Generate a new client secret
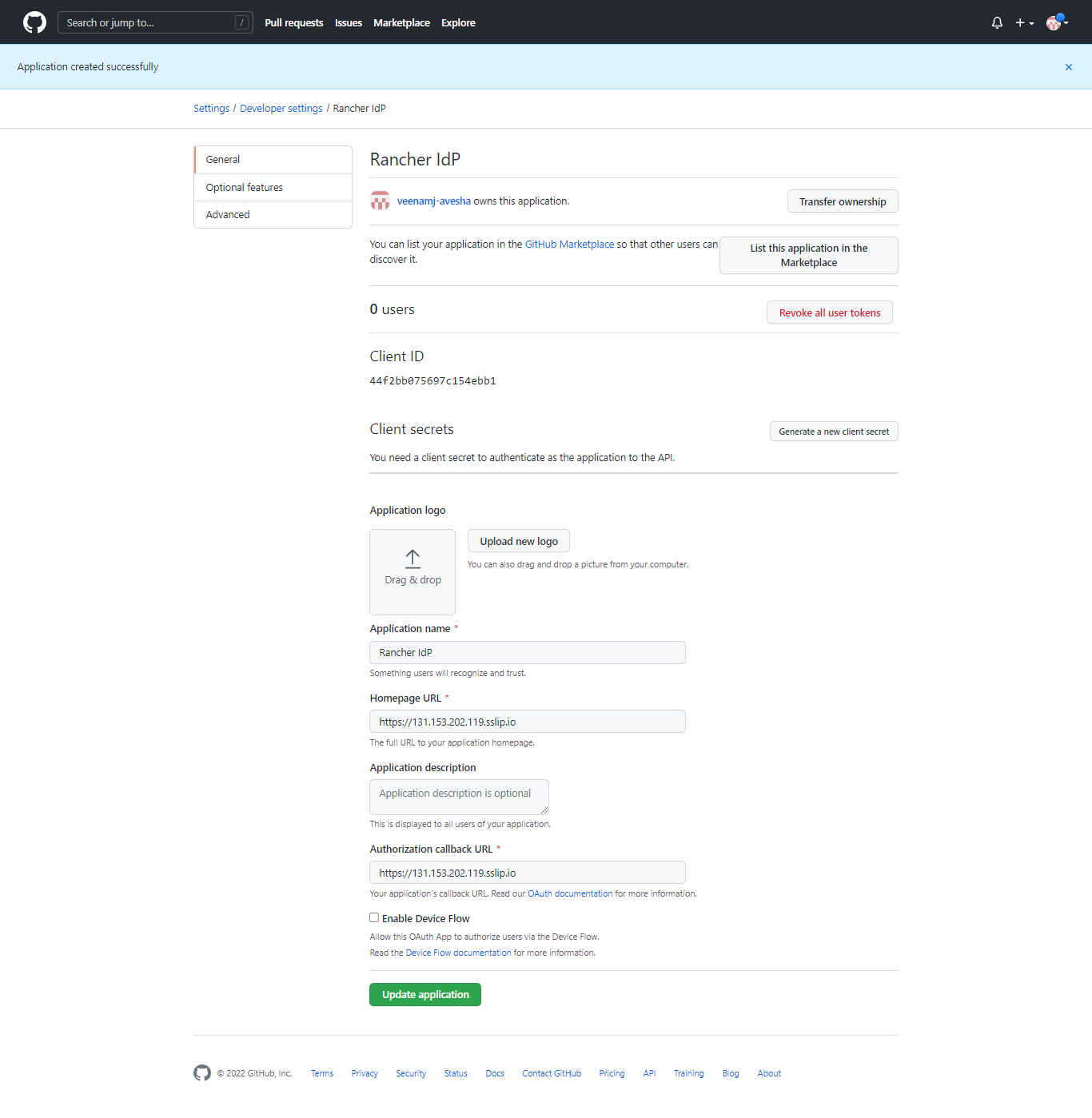Viewport: 1092px width, 1118px height. pos(834,432)
